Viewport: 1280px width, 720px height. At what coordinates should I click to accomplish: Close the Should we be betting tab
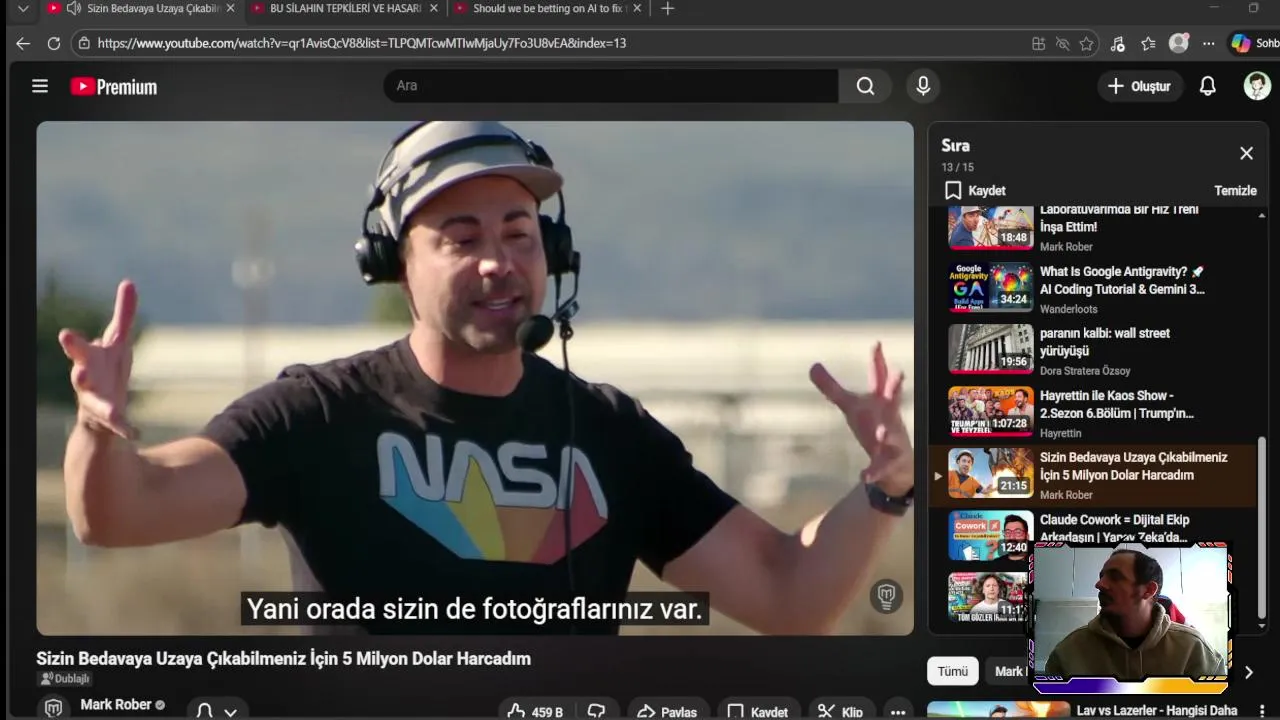[638, 9]
